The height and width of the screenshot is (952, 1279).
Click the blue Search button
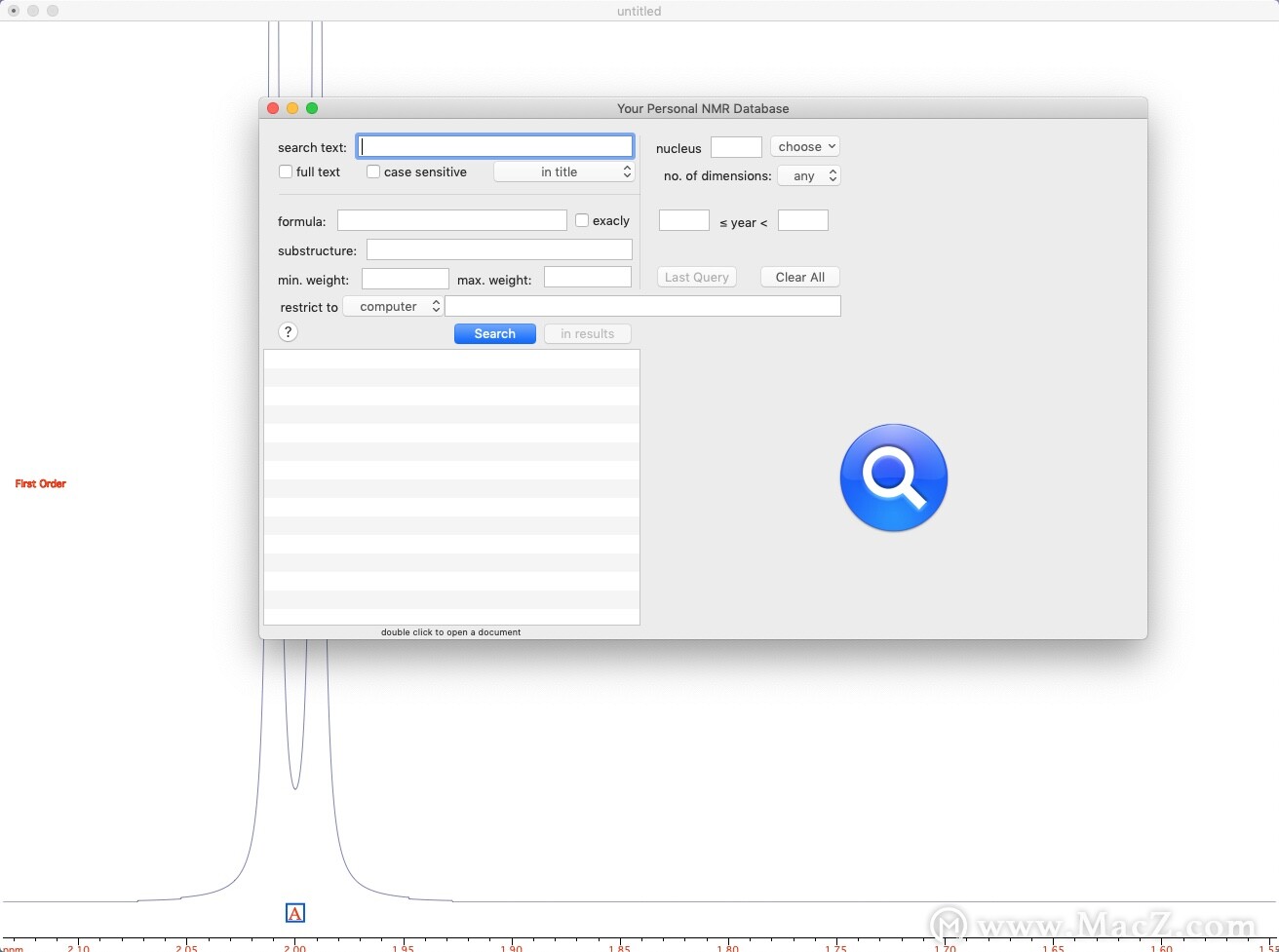tap(495, 333)
